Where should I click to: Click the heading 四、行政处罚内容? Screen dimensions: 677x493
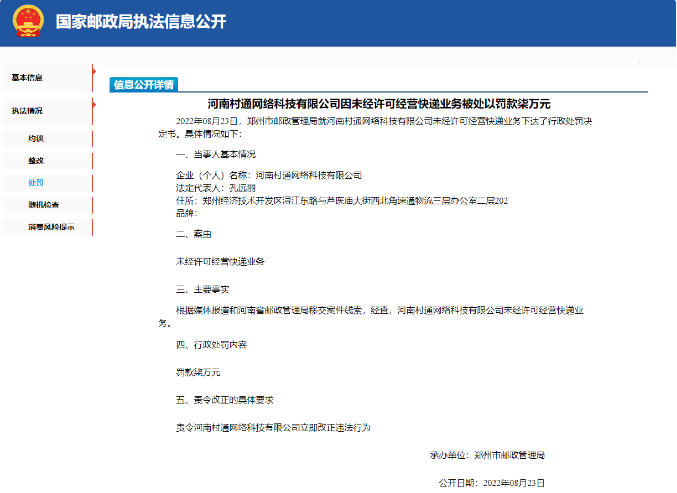click(x=212, y=344)
